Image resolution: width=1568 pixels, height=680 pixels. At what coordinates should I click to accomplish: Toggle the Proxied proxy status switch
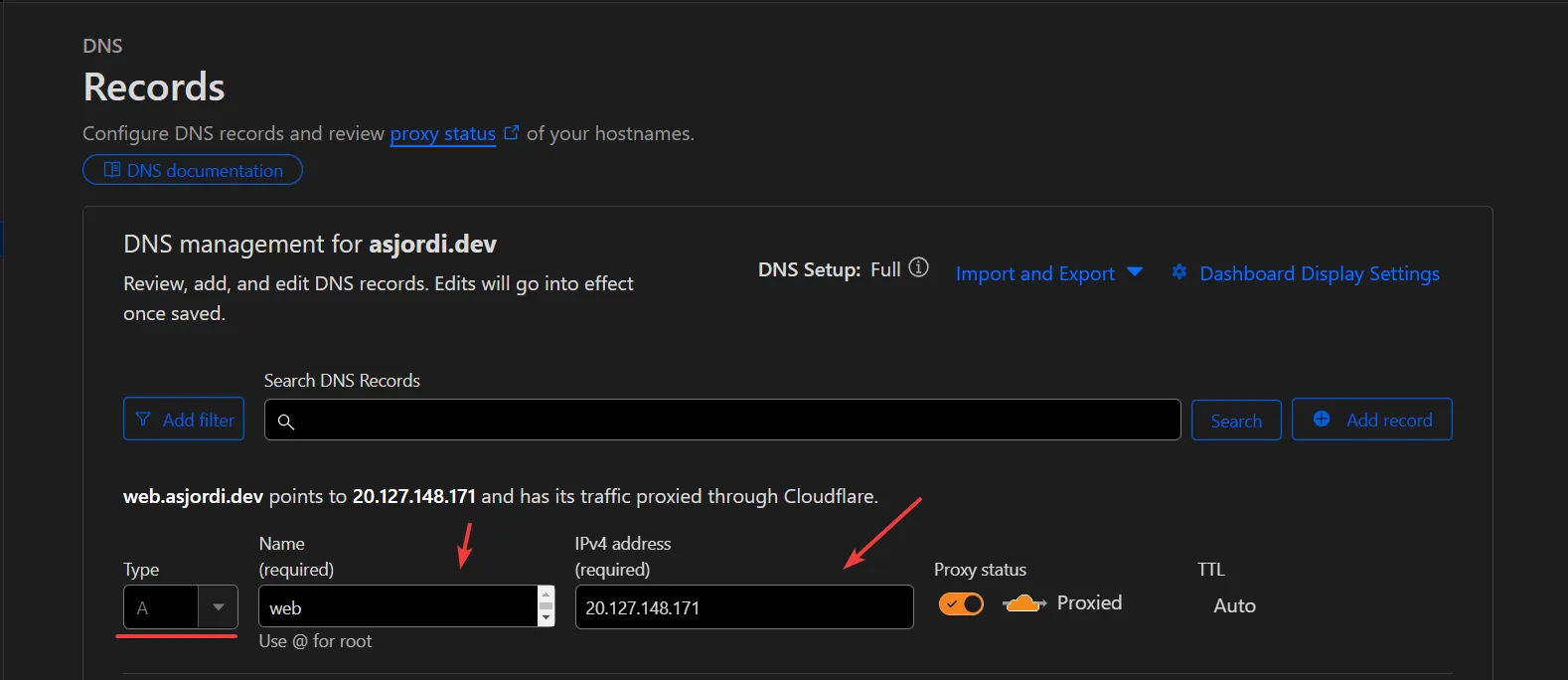[x=961, y=603]
